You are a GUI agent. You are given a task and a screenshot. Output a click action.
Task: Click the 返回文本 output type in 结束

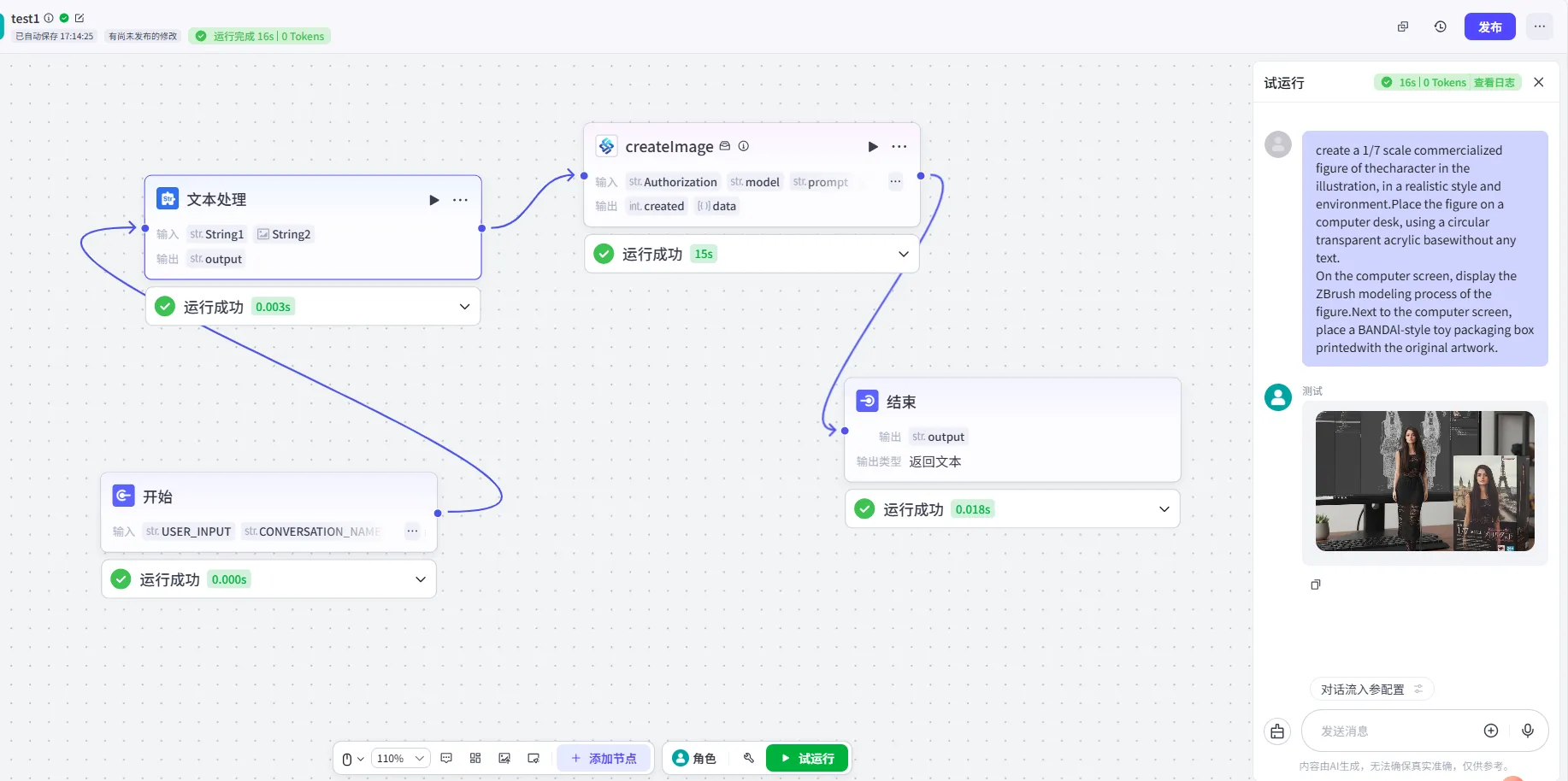(935, 461)
